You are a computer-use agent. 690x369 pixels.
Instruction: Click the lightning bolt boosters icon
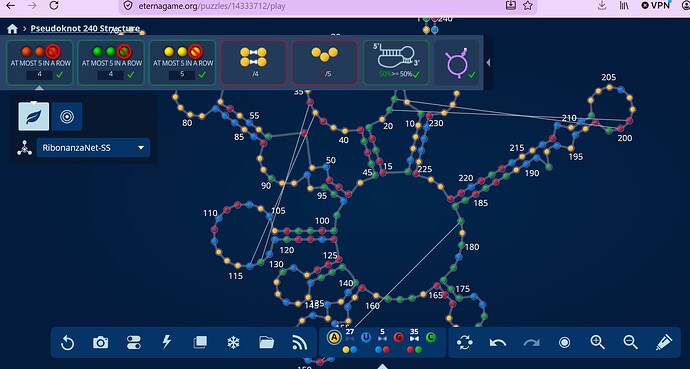tap(167, 342)
